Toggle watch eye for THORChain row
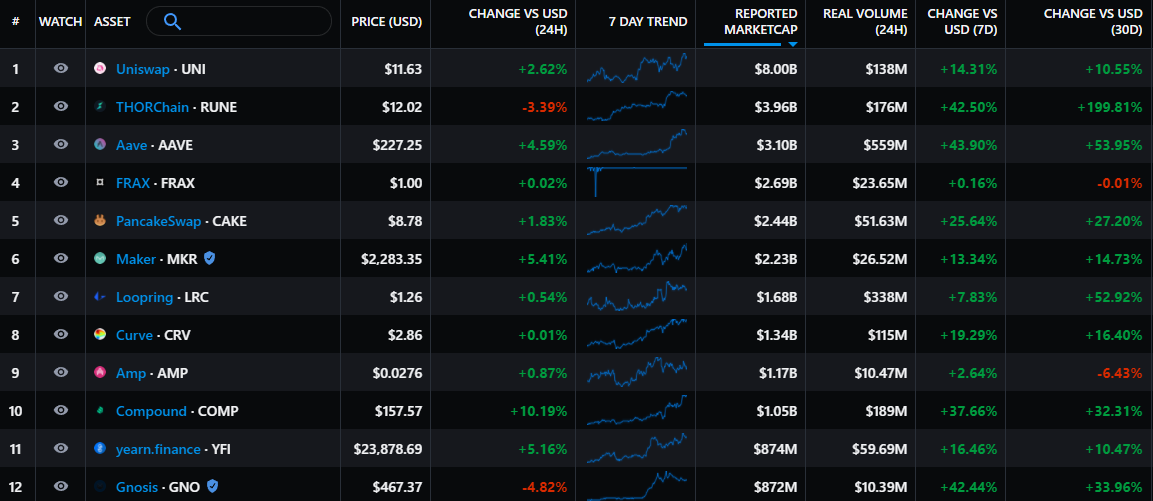1153x501 pixels. coord(61,107)
